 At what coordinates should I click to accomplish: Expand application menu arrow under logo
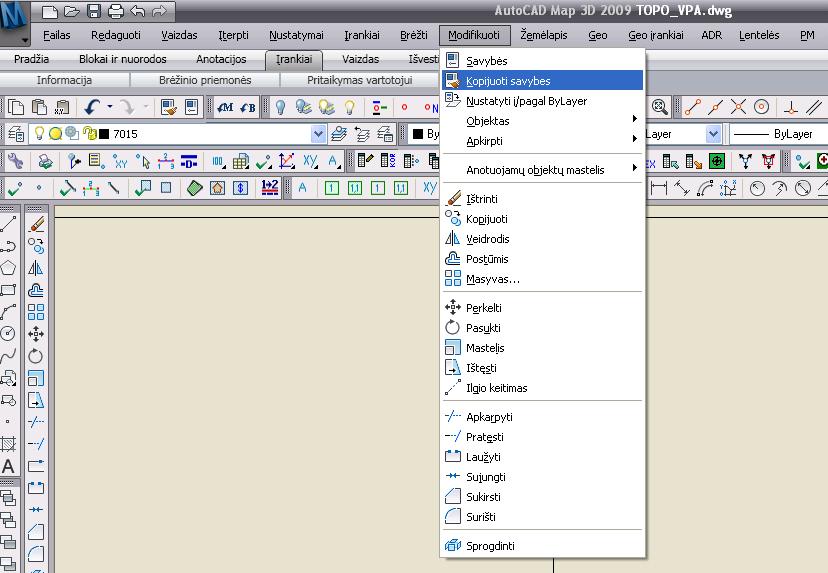point(25,40)
